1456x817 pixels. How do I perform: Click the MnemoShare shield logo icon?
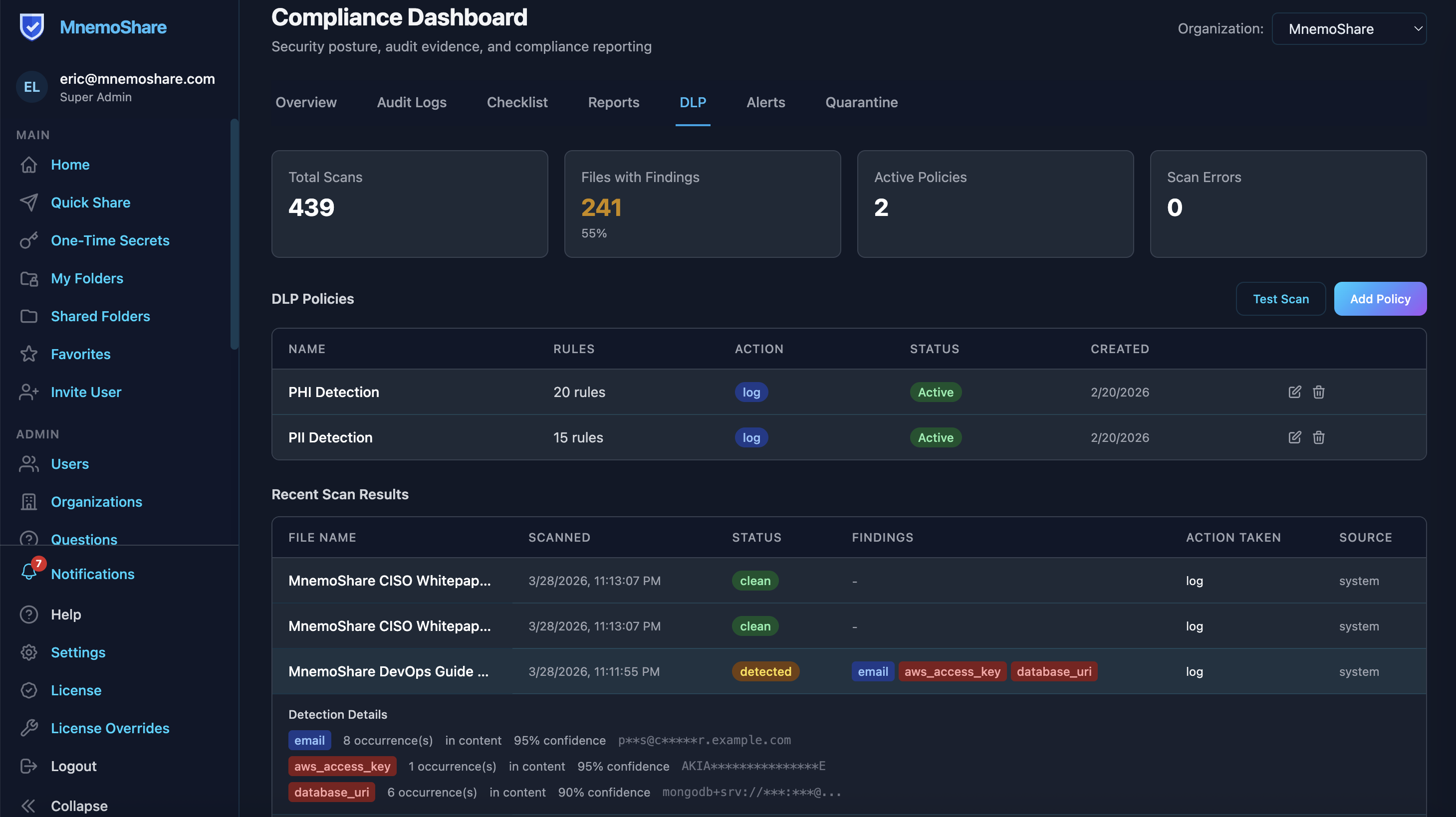[31, 26]
